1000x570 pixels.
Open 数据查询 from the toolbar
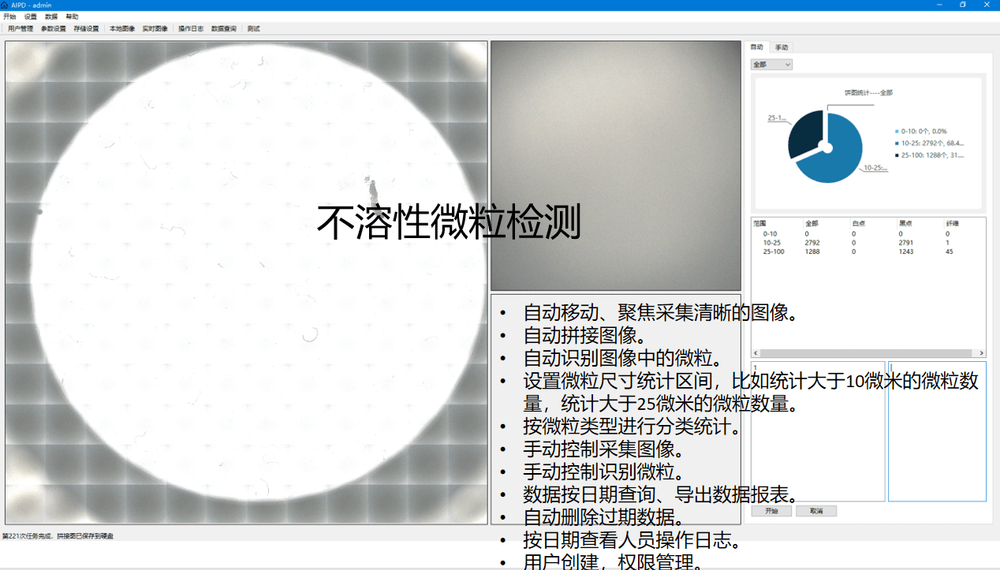[224, 29]
